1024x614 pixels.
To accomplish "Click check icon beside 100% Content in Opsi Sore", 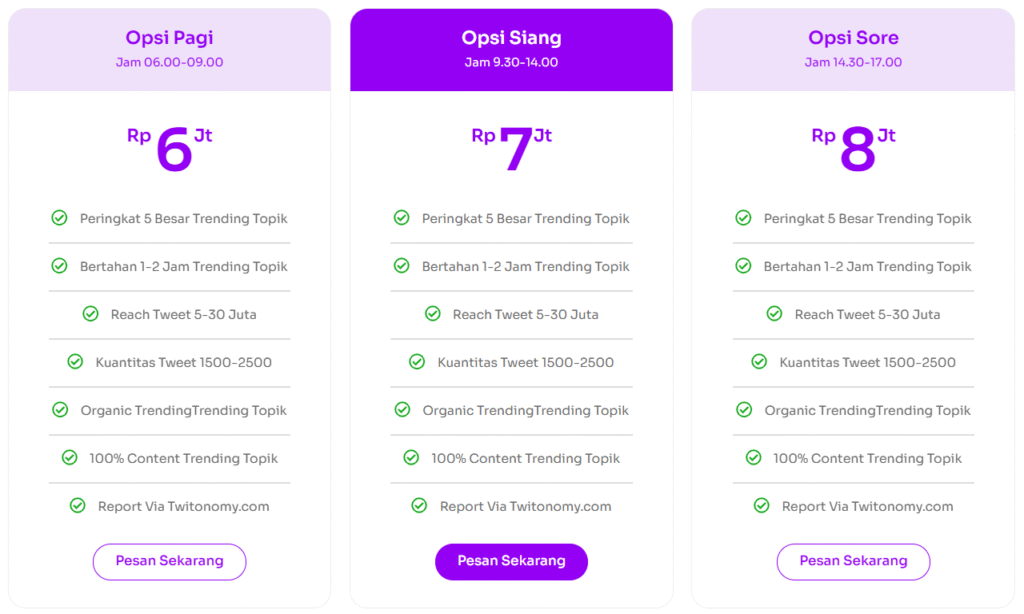I will (754, 458).
